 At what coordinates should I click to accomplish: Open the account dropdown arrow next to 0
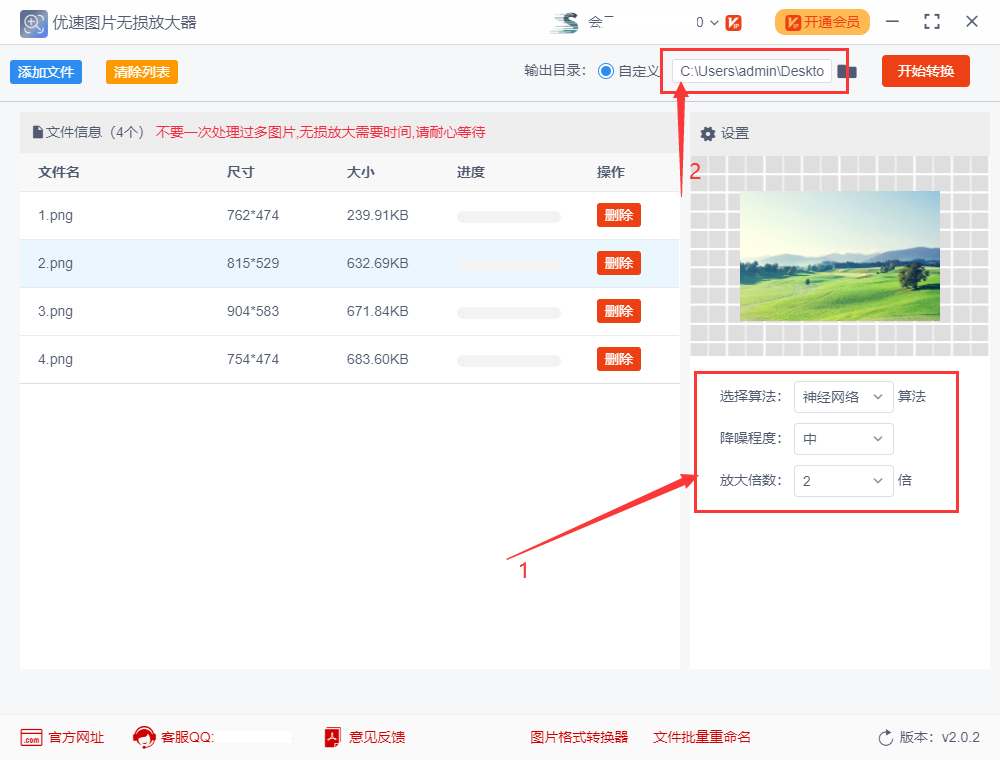tap(714, 23)
